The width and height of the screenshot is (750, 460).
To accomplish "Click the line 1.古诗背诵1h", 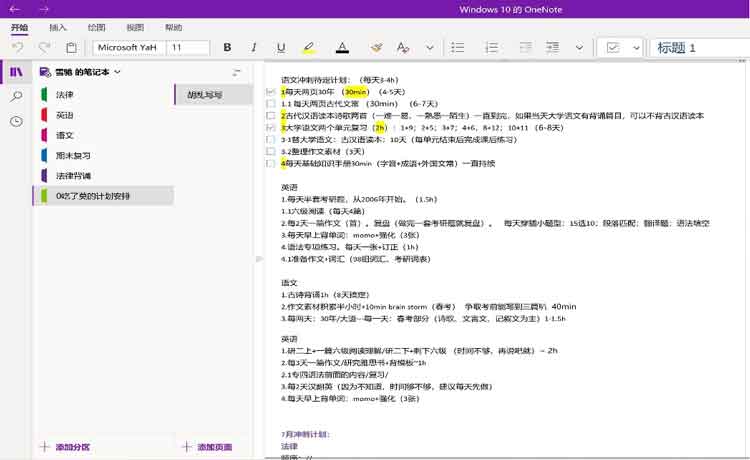I will (325, 295).
